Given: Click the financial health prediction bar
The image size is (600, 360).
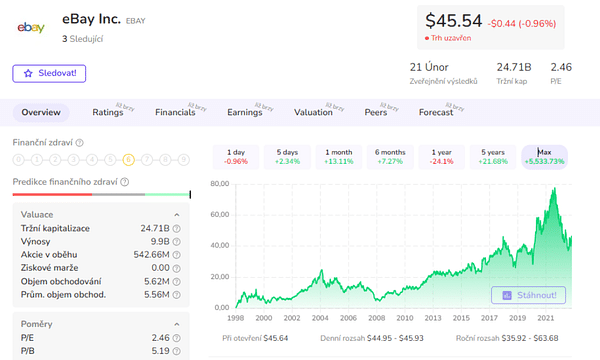Looking at the screenshot, I should click(101, 195).
